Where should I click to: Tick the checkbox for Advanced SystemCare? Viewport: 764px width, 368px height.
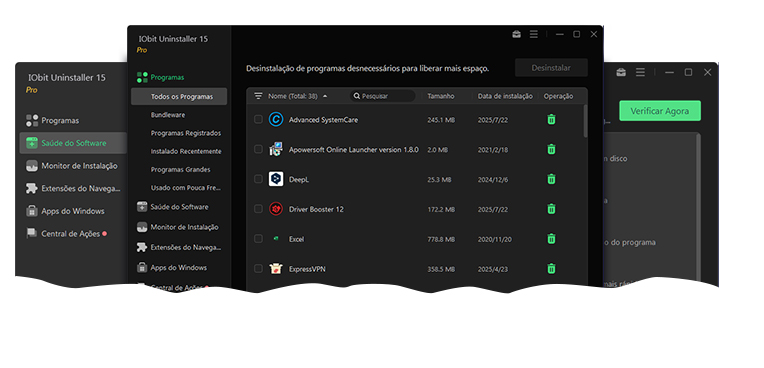258,119
